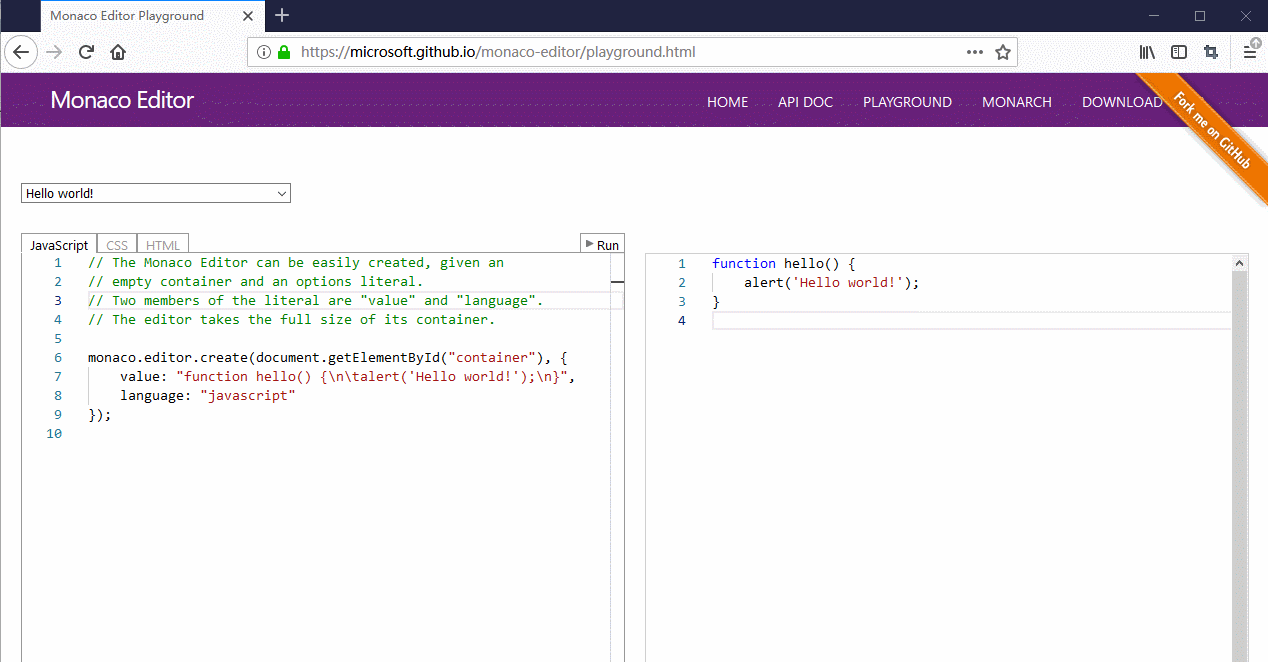
Task: Bookmark this page with the star
Action: (x=1002, y=52)
